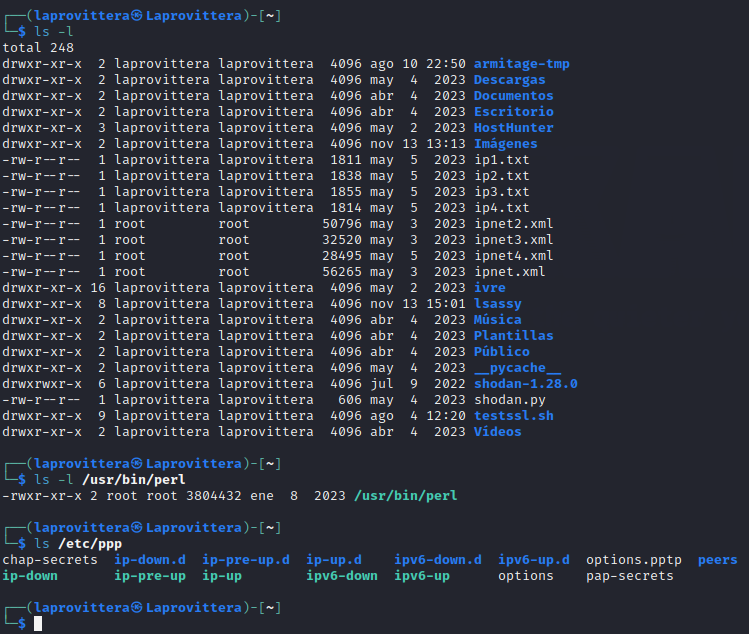Click the lsassy directory entry
The image size is (749, 634).
(497, 304)
